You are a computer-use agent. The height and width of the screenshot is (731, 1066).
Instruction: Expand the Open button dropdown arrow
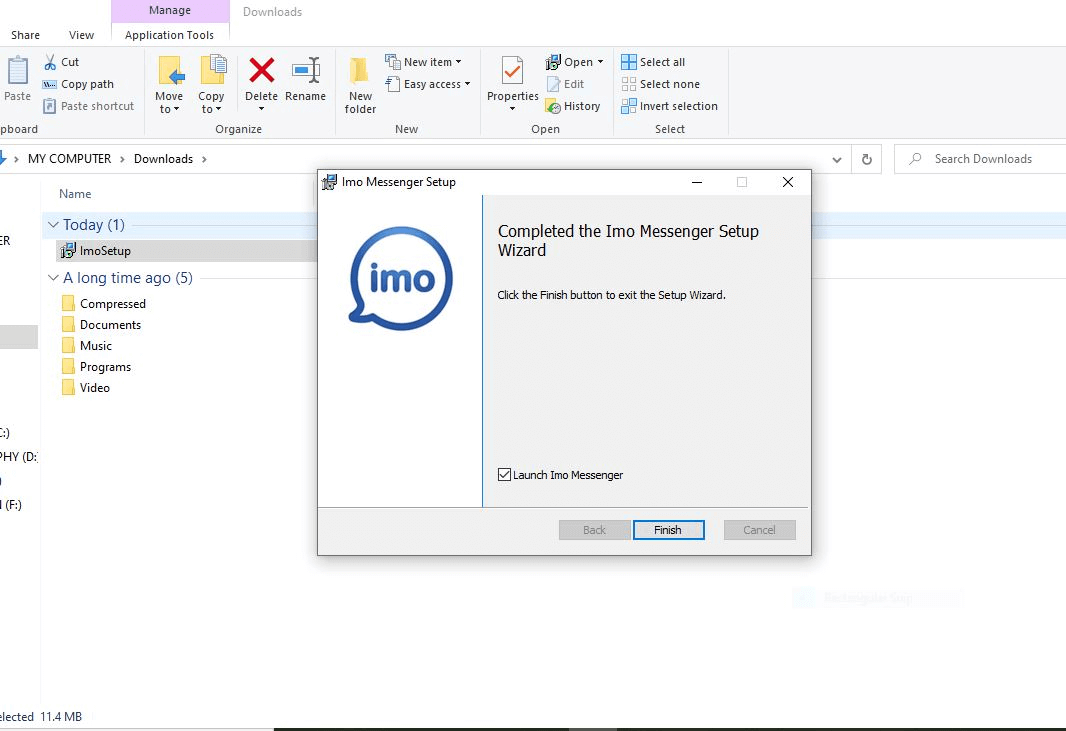click(600, 62)
